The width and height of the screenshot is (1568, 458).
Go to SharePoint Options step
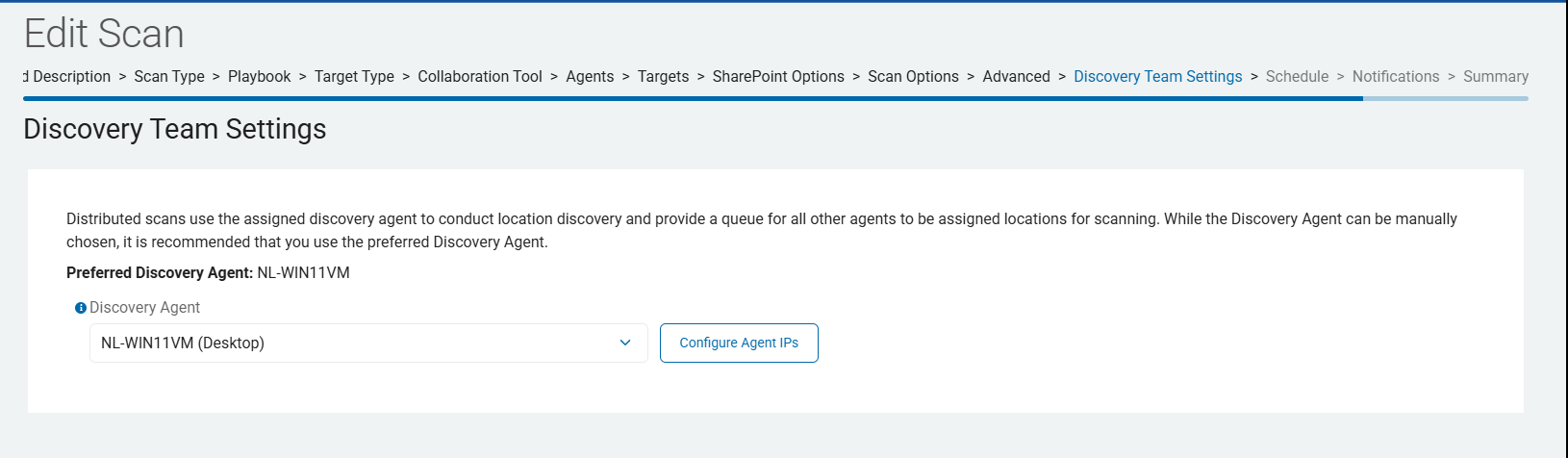tap(778, 76)
